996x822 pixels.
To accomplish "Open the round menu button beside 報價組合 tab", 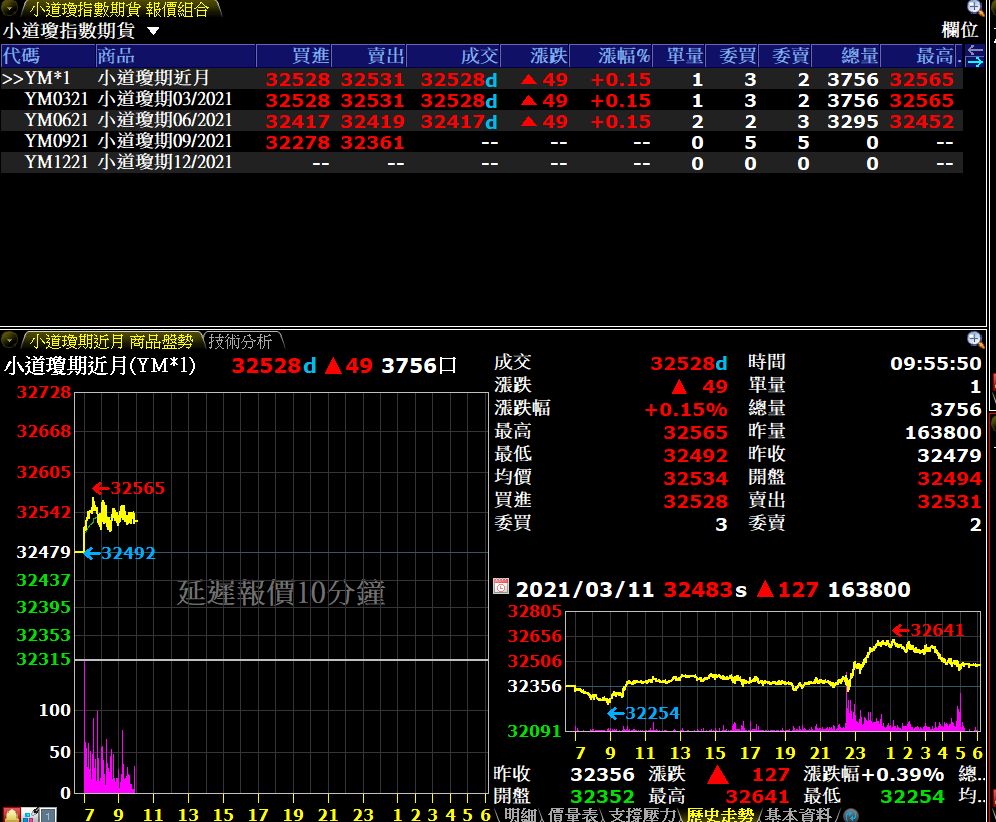I will (9, 9).
